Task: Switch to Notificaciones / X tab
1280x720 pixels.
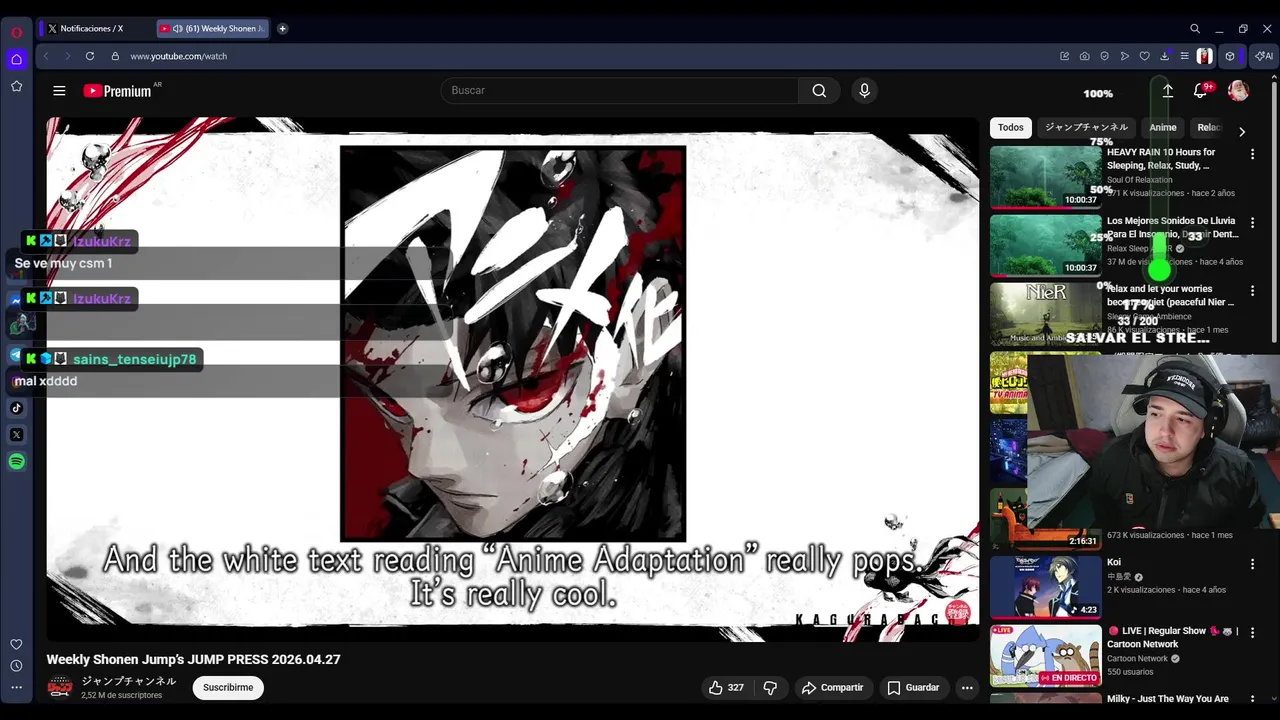Action: coord(93,29)
